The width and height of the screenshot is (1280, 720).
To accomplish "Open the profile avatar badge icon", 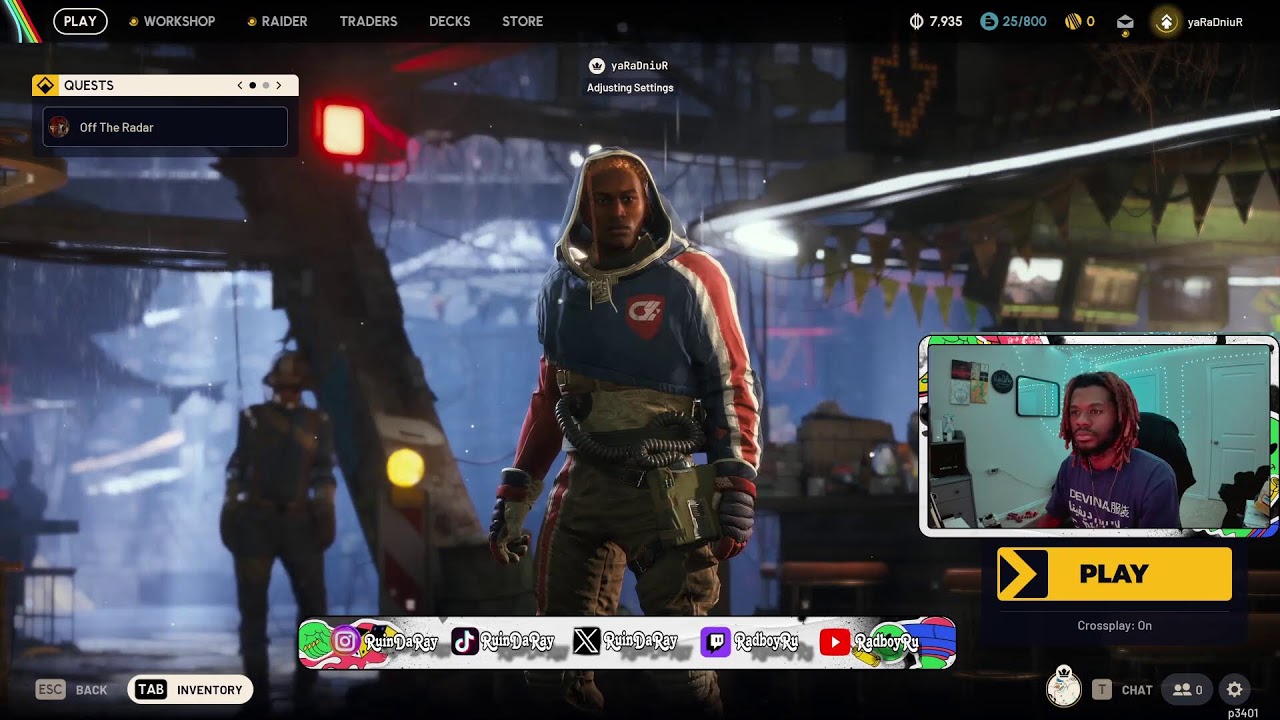I will pos(1166,21).
